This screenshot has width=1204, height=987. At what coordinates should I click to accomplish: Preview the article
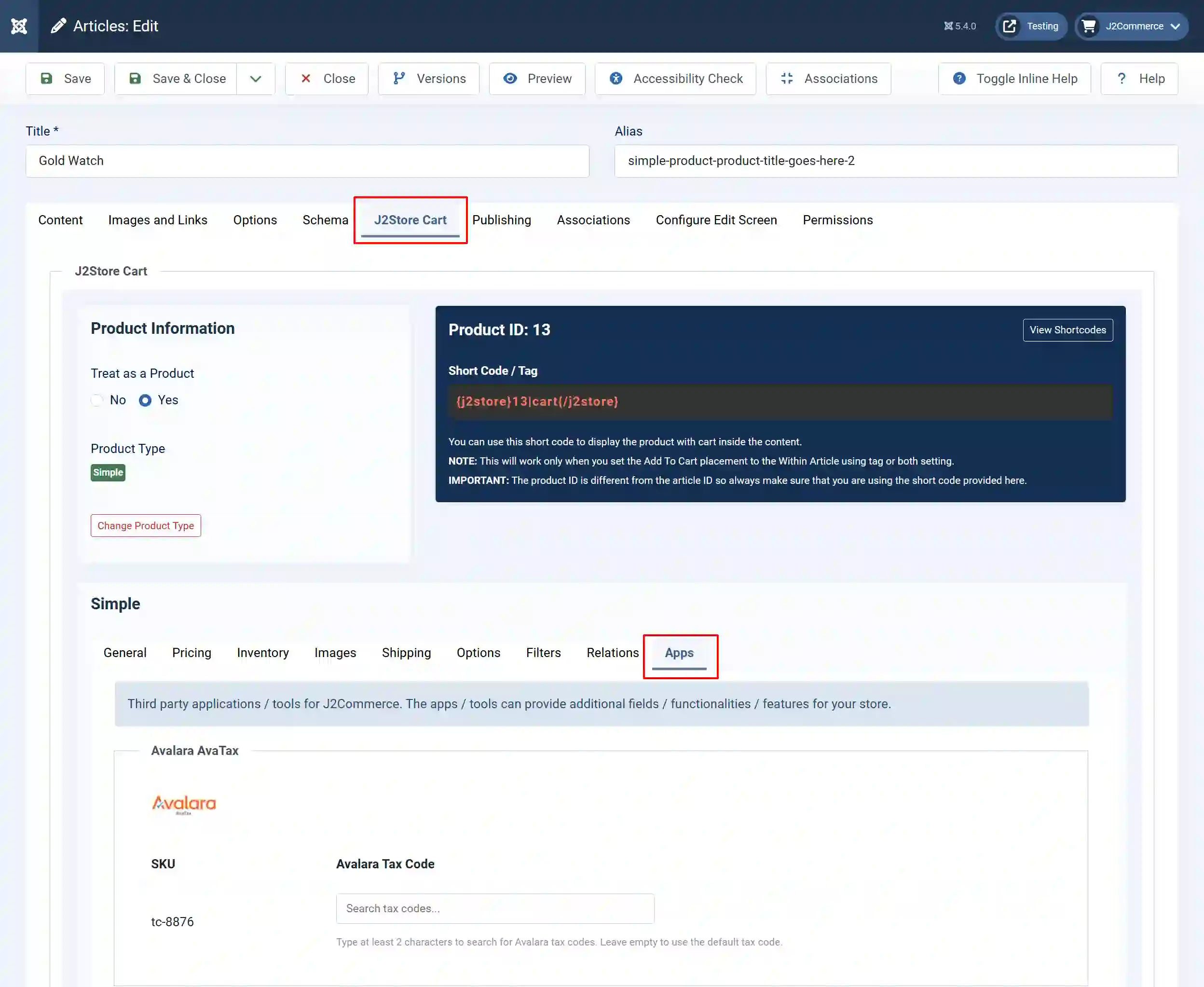[537, 79]
